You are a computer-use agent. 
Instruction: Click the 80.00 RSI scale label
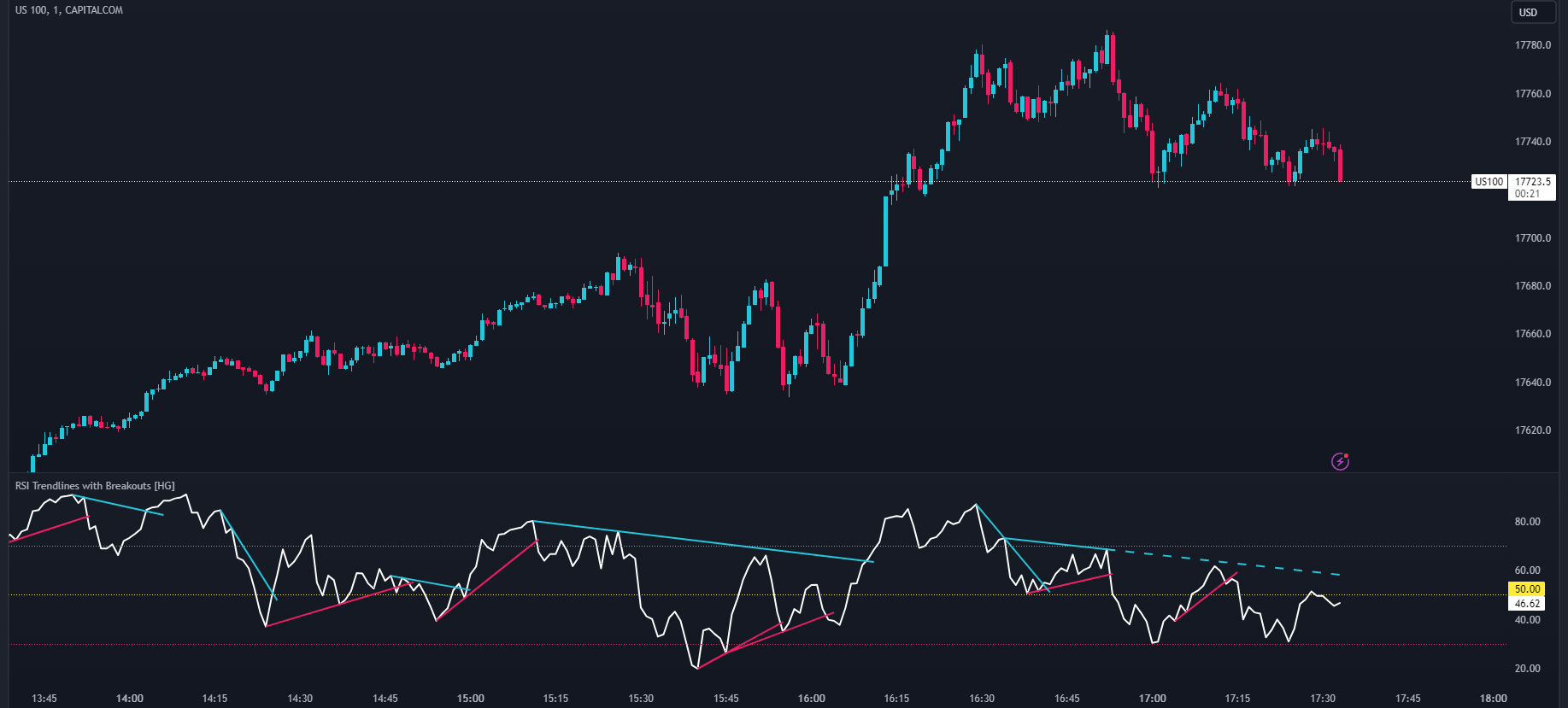click(1527, 522)
